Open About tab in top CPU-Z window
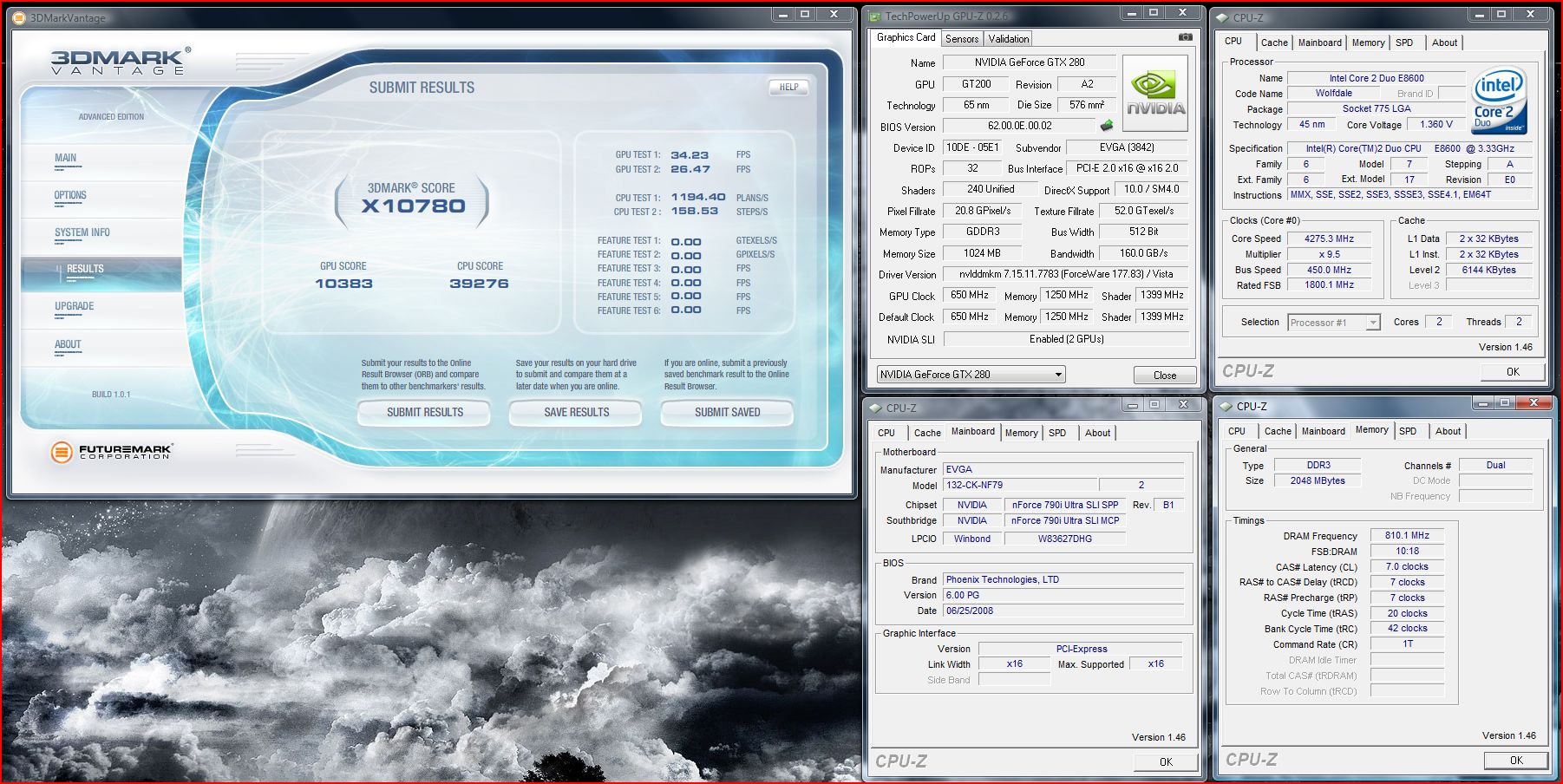 click(1445, 42)
